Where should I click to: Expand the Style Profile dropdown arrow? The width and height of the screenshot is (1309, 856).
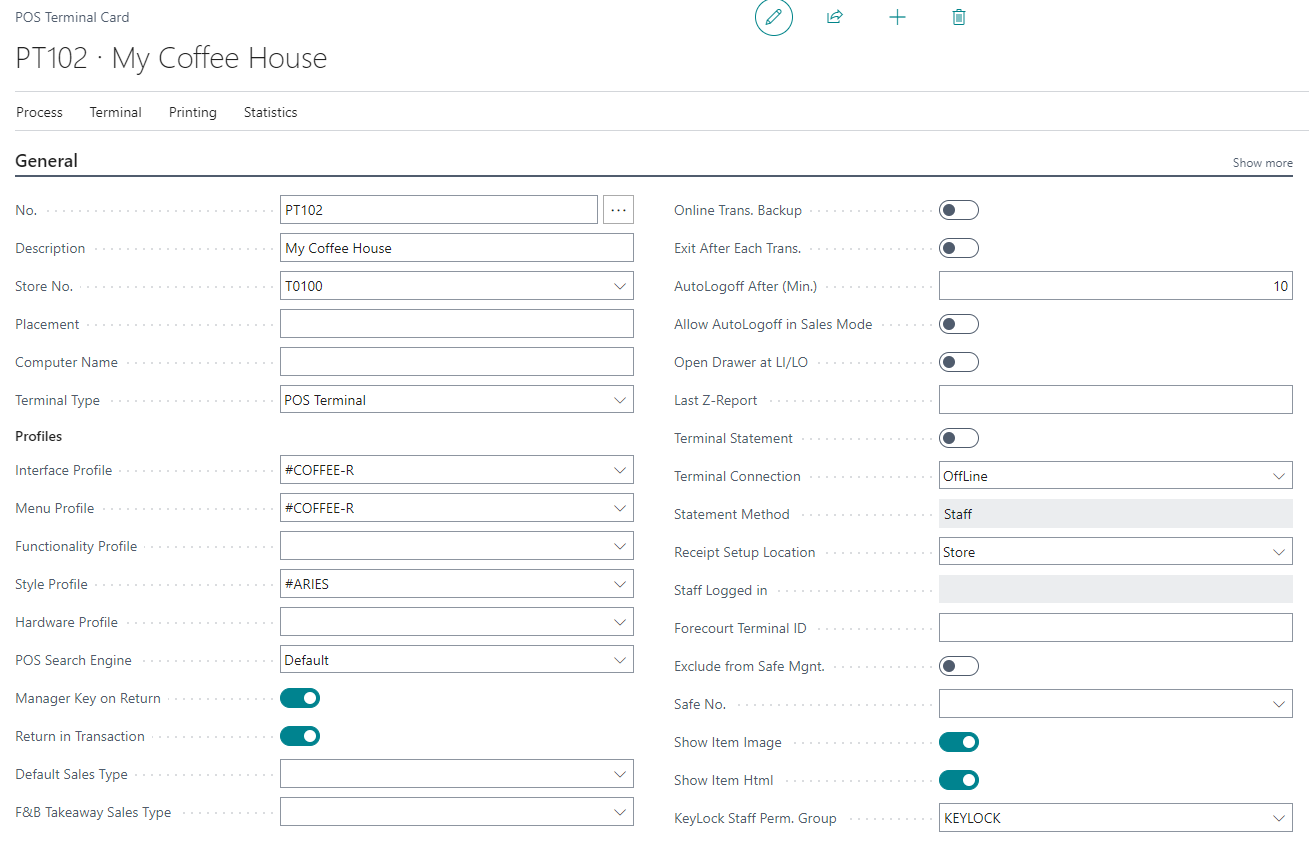click(620, 584)
